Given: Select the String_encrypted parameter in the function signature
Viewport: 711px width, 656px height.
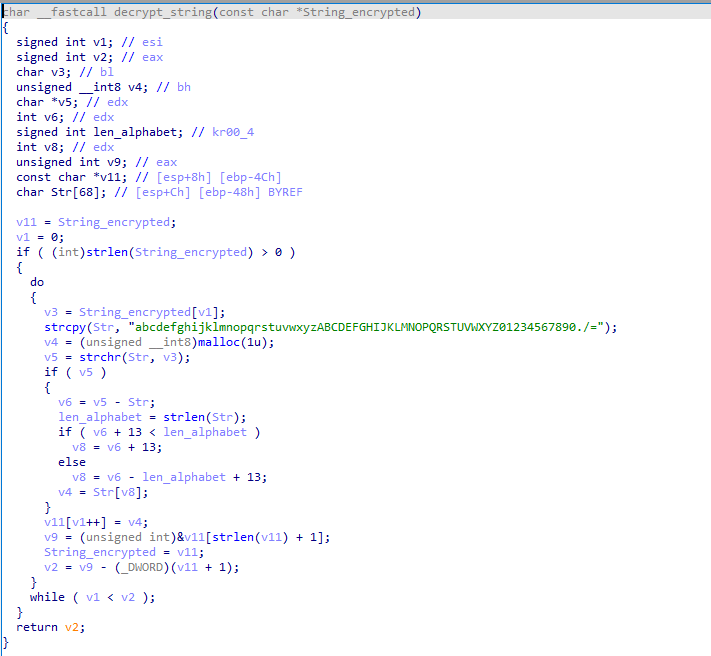Looking at the screenshot, I should click(x=355, y=11).
